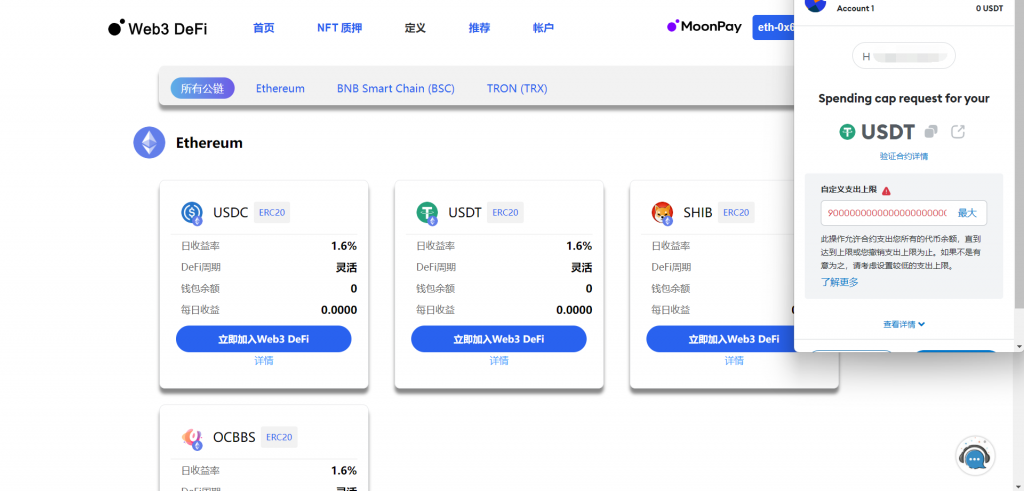The image size is (1024, 491).
Task: Copy the USDT contract address icon
Action: (931, 132)
